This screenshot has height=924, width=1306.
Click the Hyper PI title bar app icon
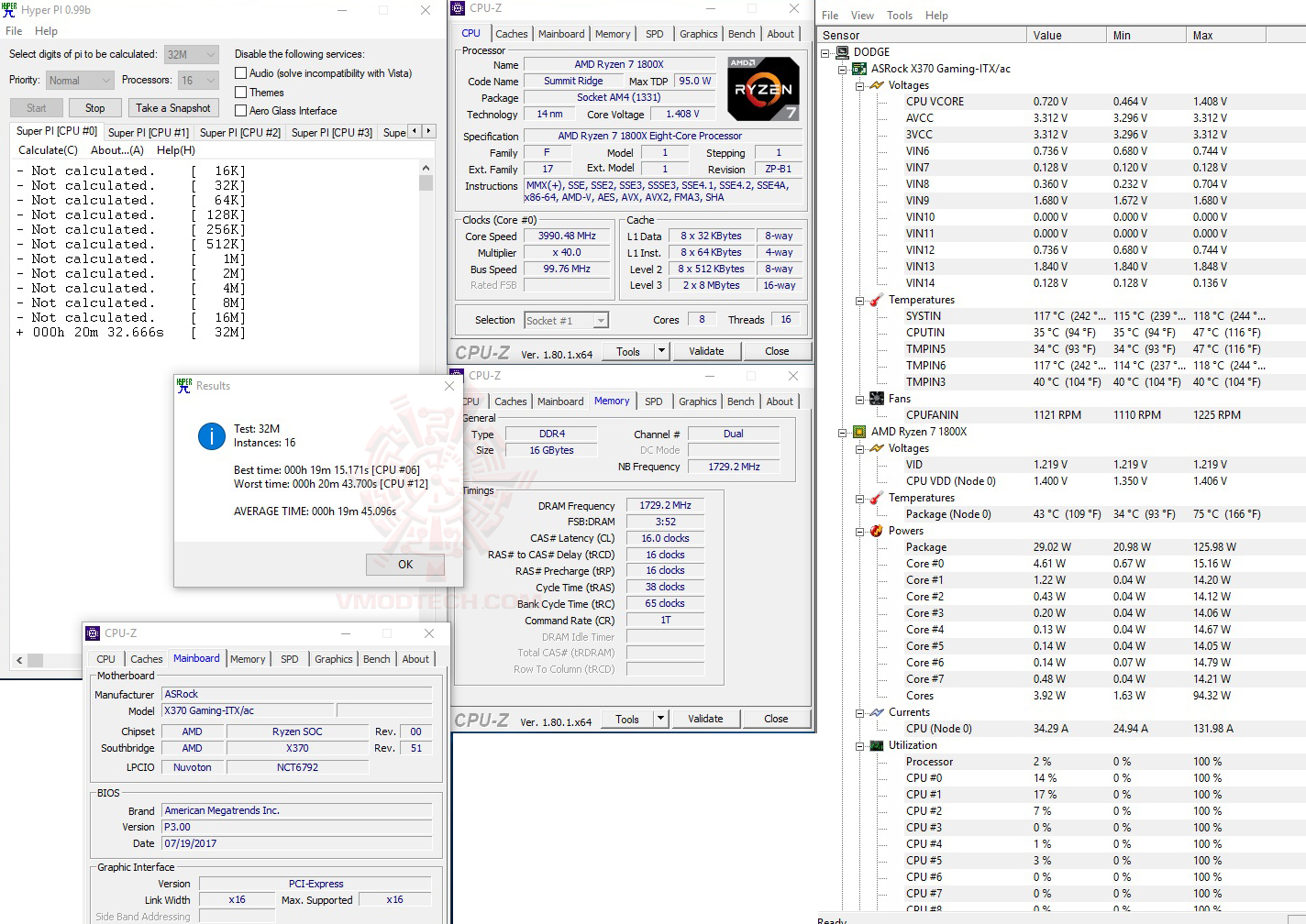click(x=9, y=10)
